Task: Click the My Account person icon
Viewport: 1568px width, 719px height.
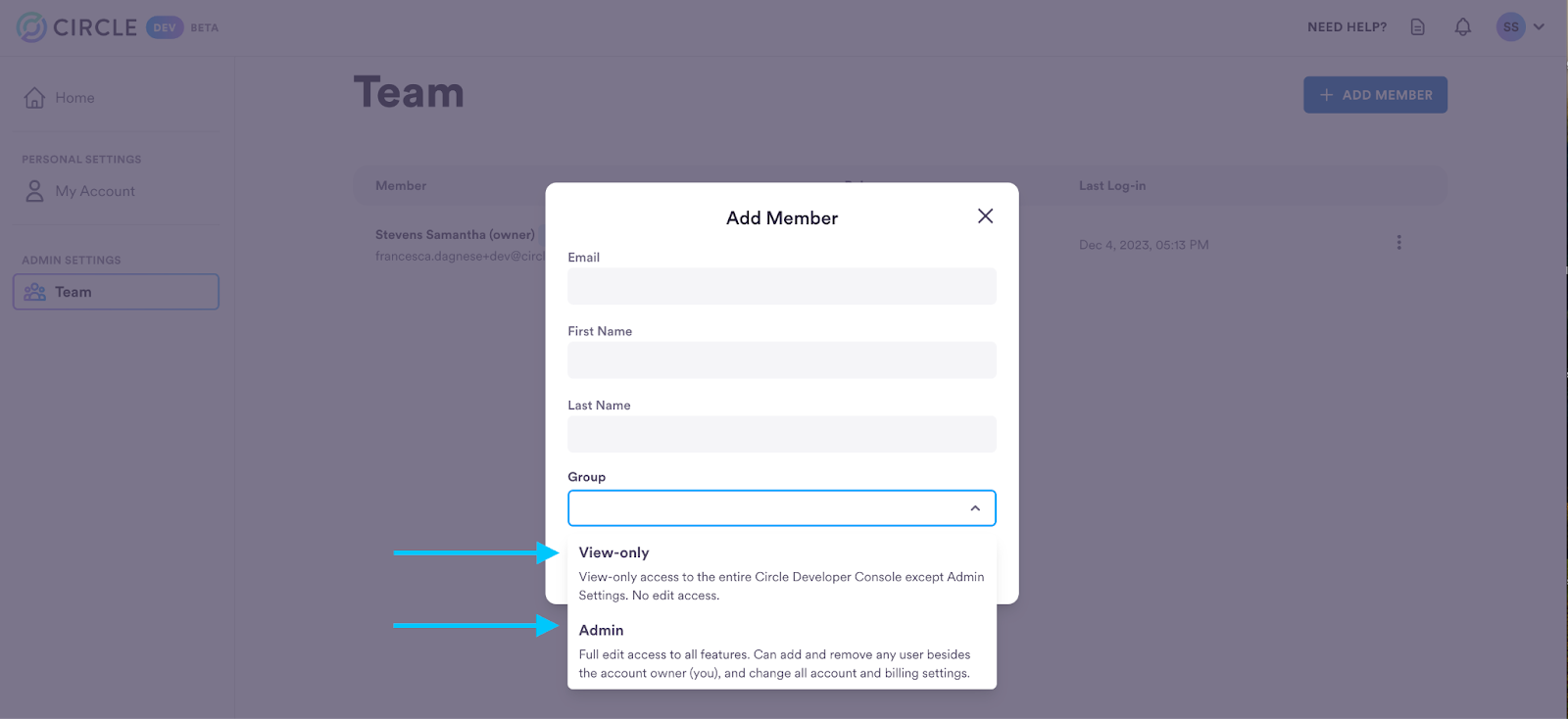Action: tap(35, 191)
